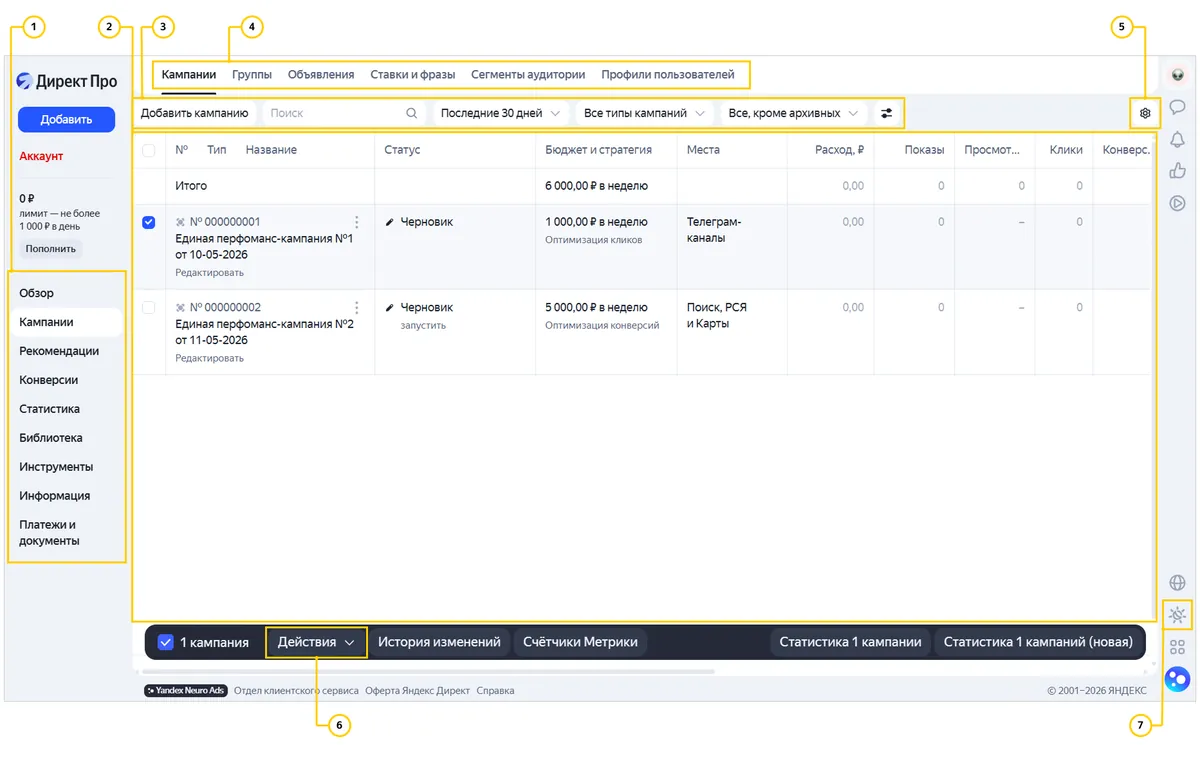Expand the 'Действия' dropdown in the bottom bar

pyautogui.click(x=316, y=642)
